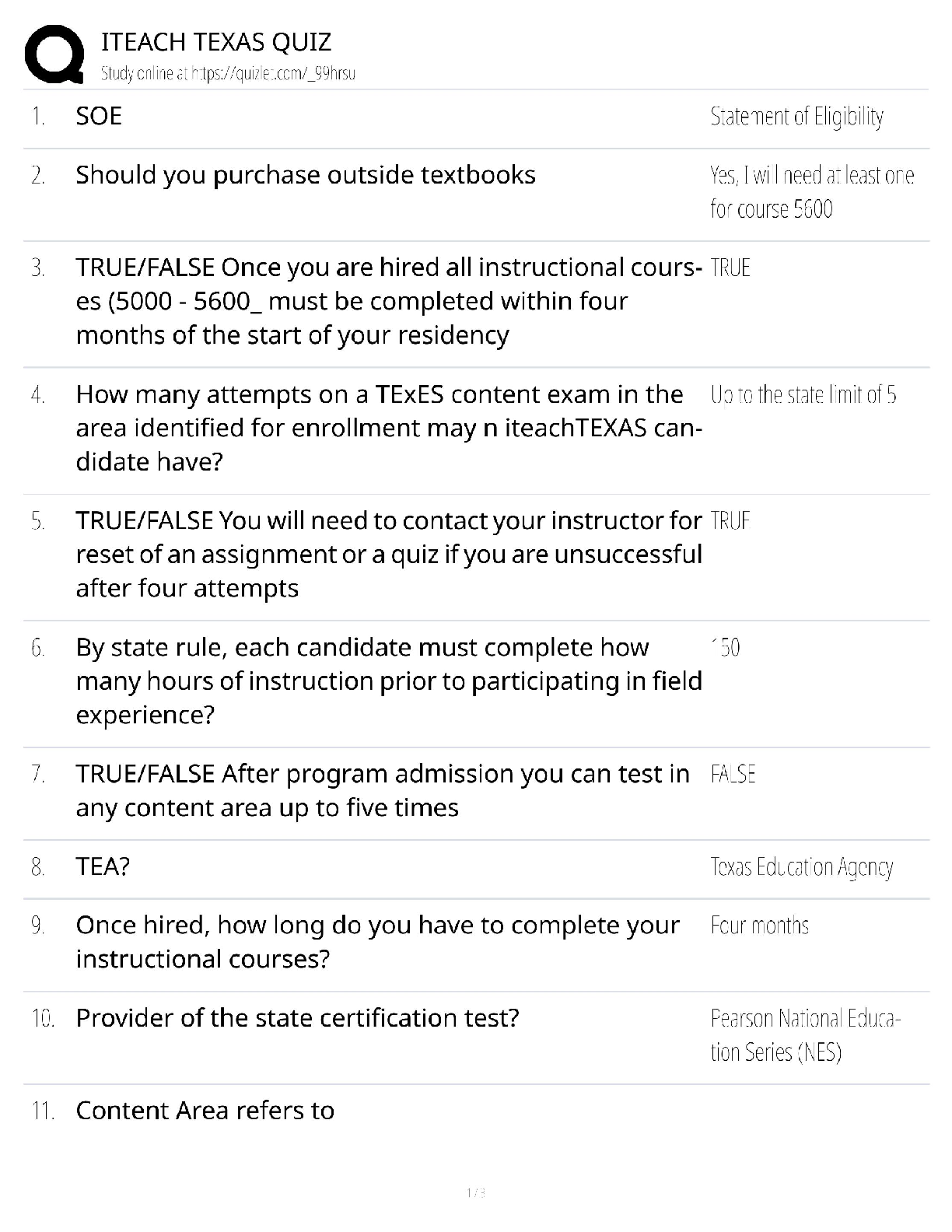Click the Quizlet Q logo icon
The image size is (952, 1232).
coord(54,54)
